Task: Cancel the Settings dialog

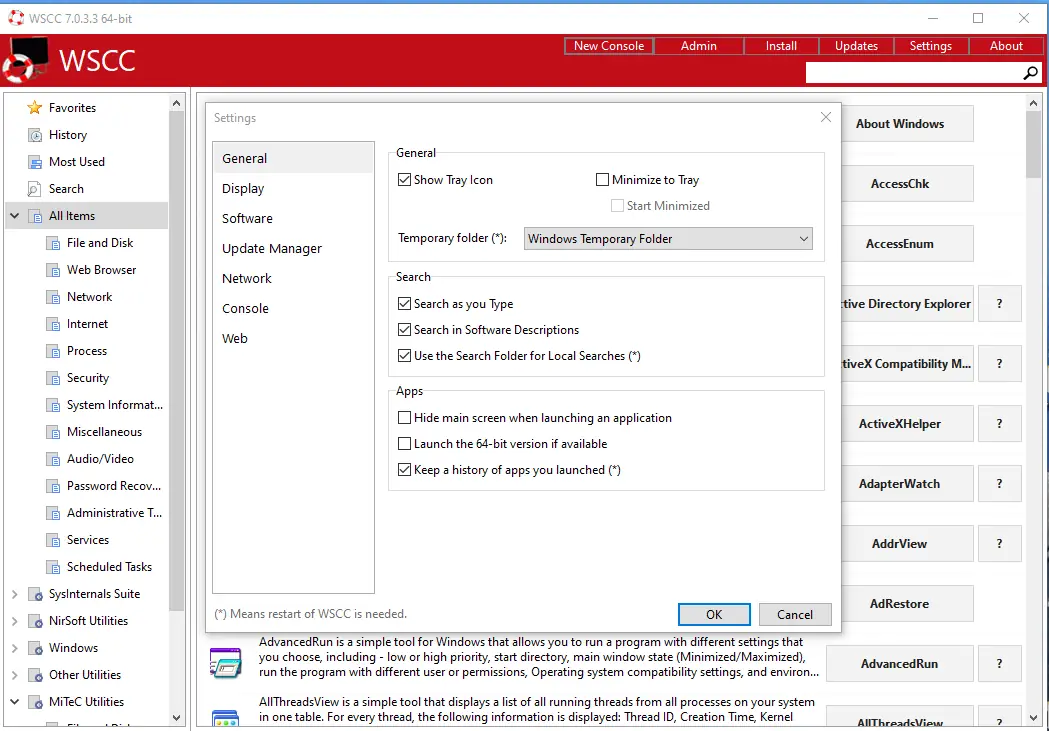Action: [x=795, y=615]
